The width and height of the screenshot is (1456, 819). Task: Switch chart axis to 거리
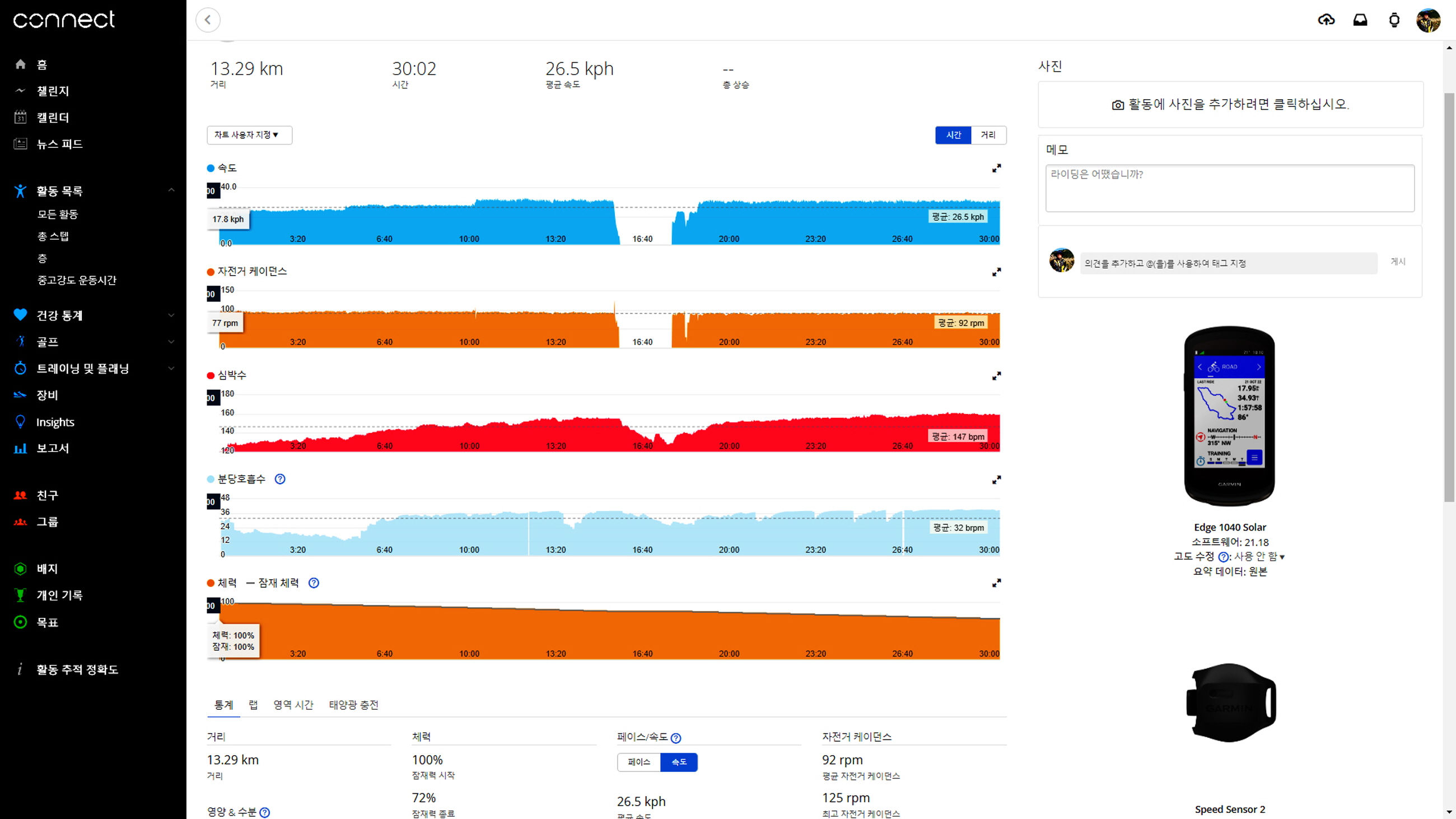coord(988,135)
